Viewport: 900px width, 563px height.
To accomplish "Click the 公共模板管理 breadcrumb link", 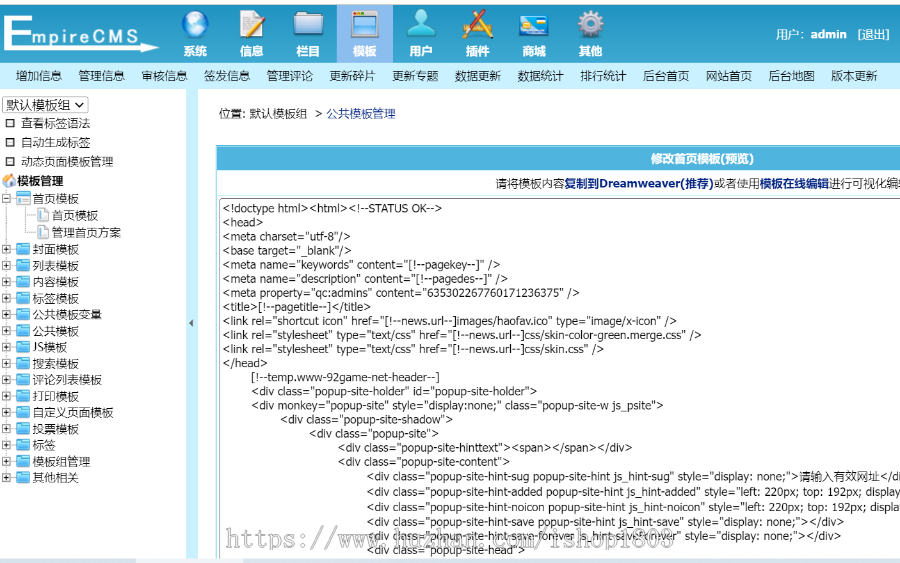I will (x=360, y=114).
